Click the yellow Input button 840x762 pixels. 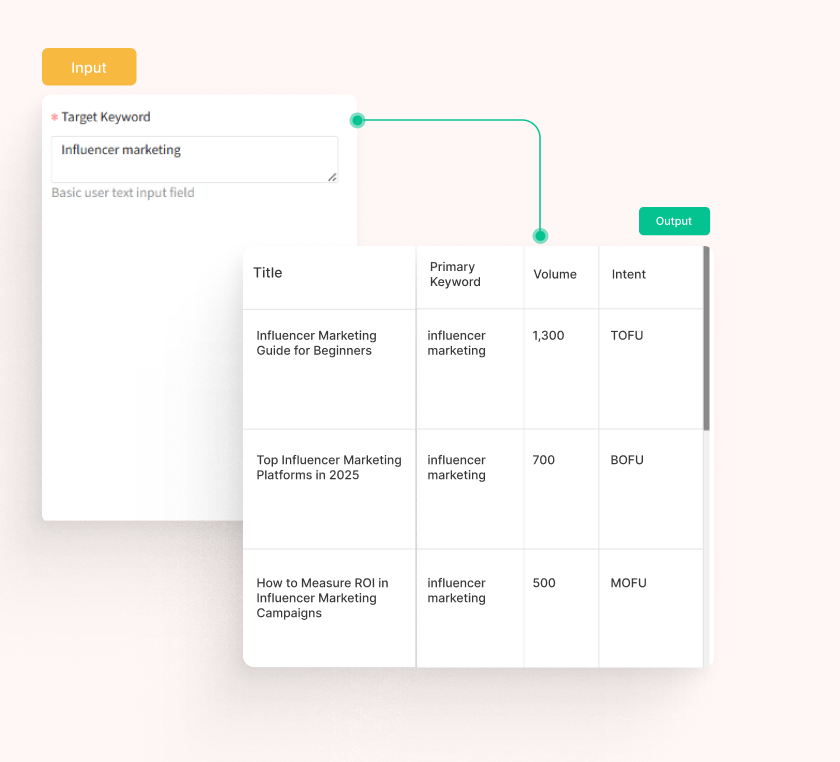click(x=89, y=67)
